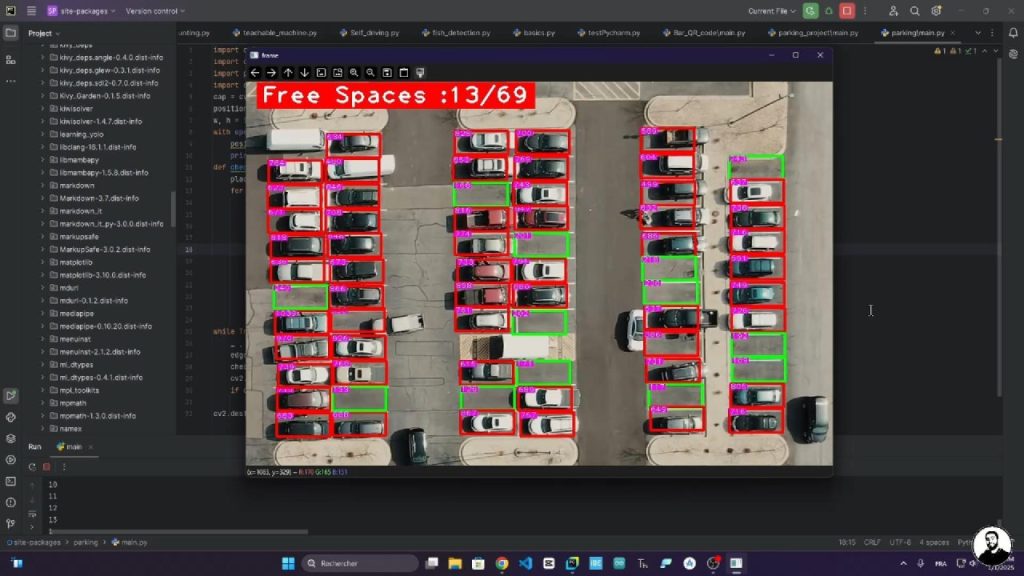Select the libmambapy folder

(x=79, y=160)
